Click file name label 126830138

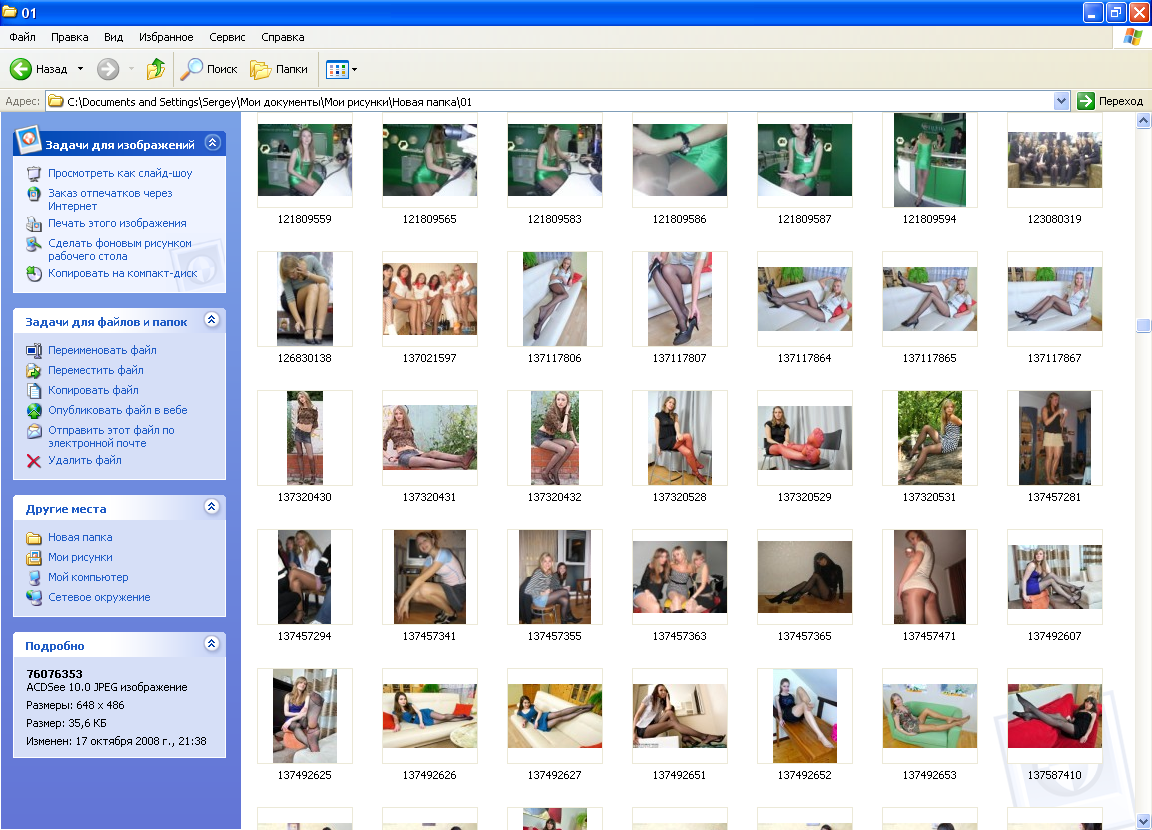click(x=305, y=358)
